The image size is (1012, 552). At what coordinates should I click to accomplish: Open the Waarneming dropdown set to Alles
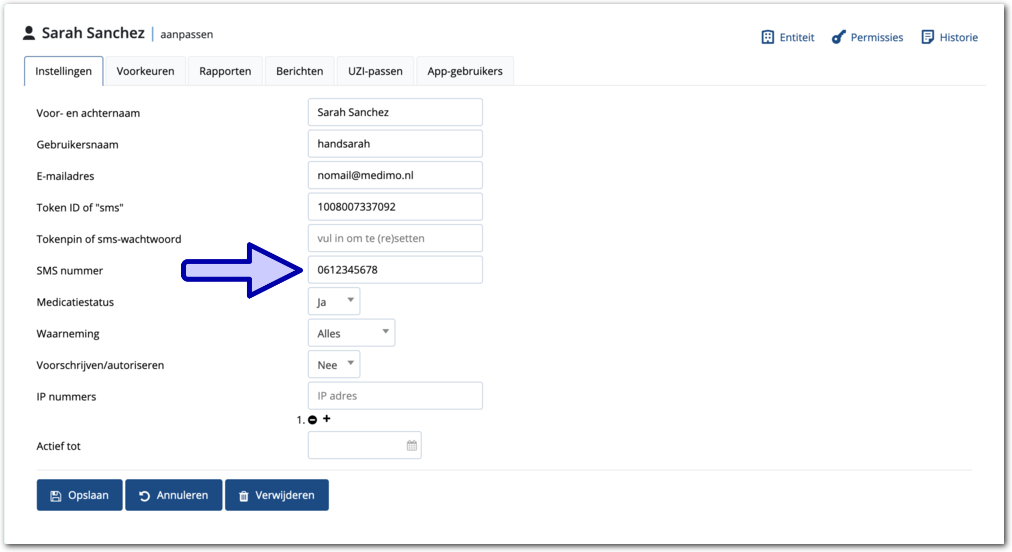[351, 333]
